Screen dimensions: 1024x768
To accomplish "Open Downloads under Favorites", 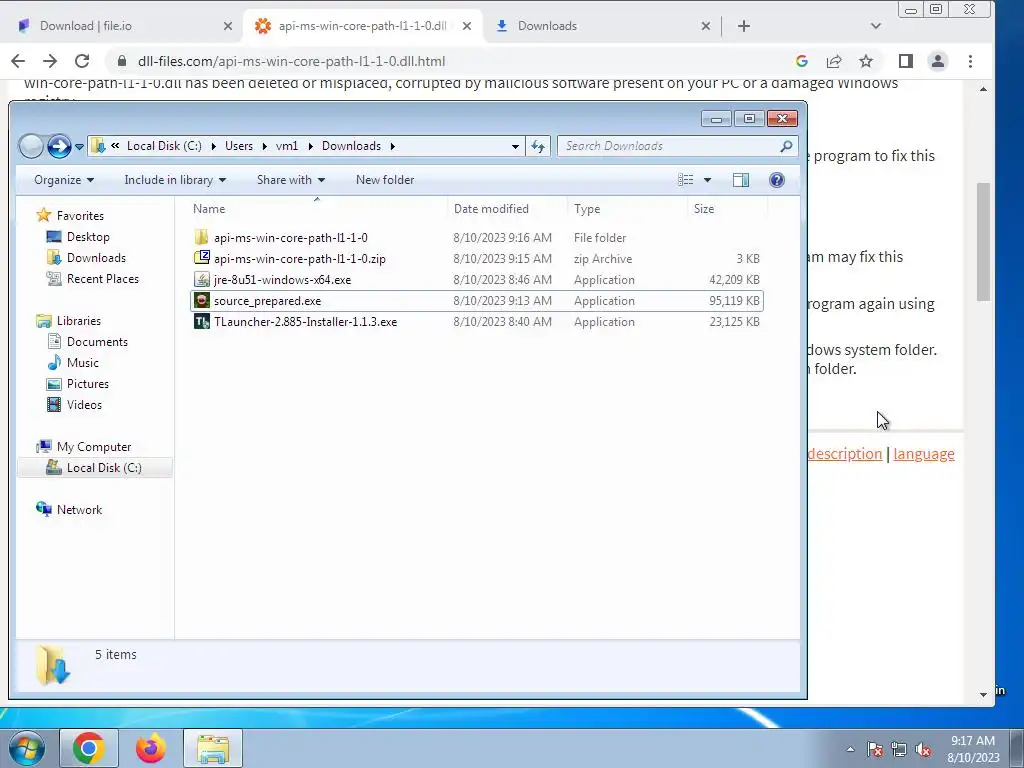I will (96, 258).
